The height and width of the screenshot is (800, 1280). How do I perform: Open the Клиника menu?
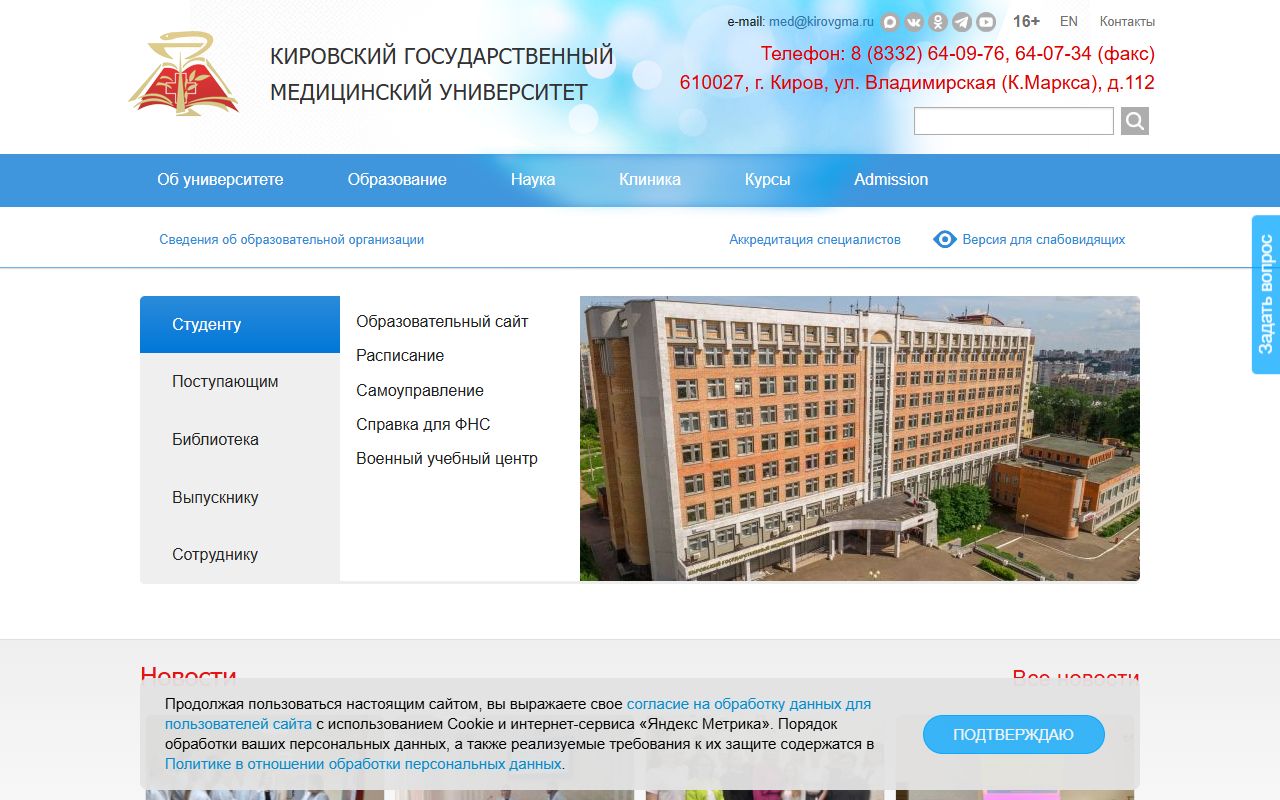coord(650,180)
